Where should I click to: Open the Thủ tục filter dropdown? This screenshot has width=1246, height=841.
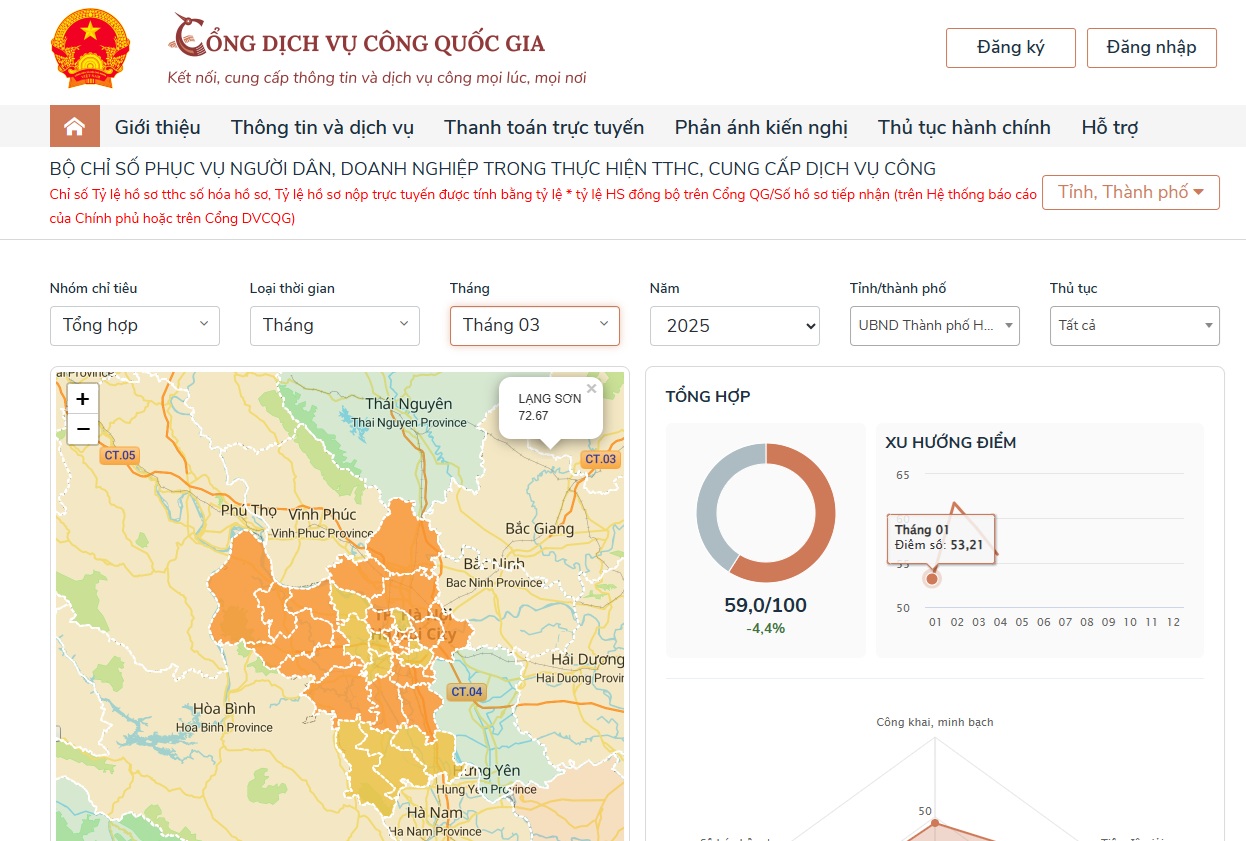pos(1135,326)
